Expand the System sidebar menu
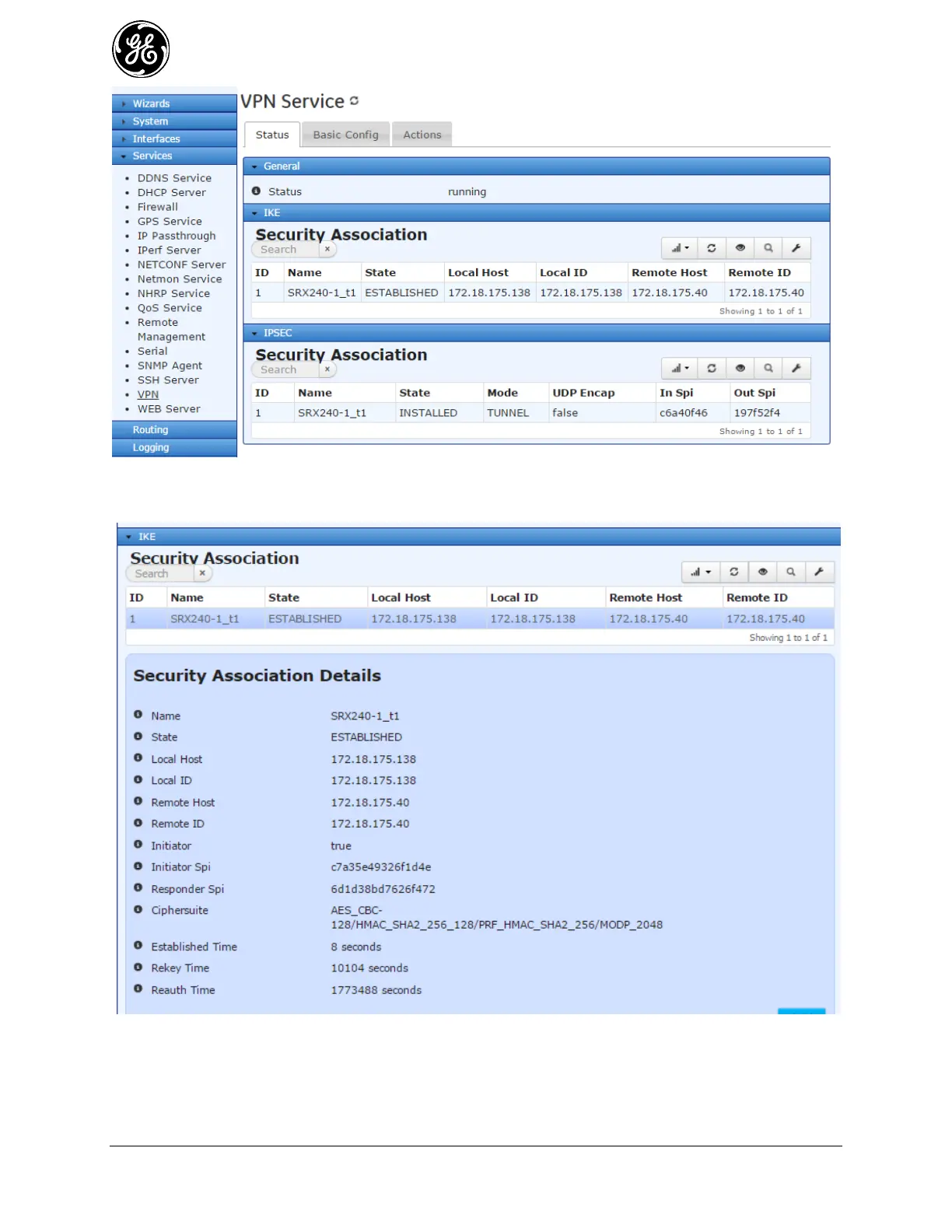Screen dimensions: 952x1232 [174, 121]
